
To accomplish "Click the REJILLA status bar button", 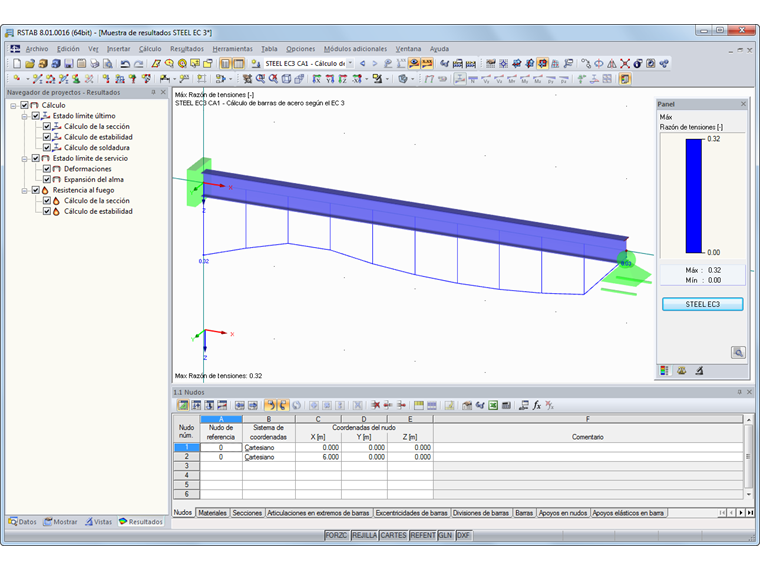I will (364, 535).
